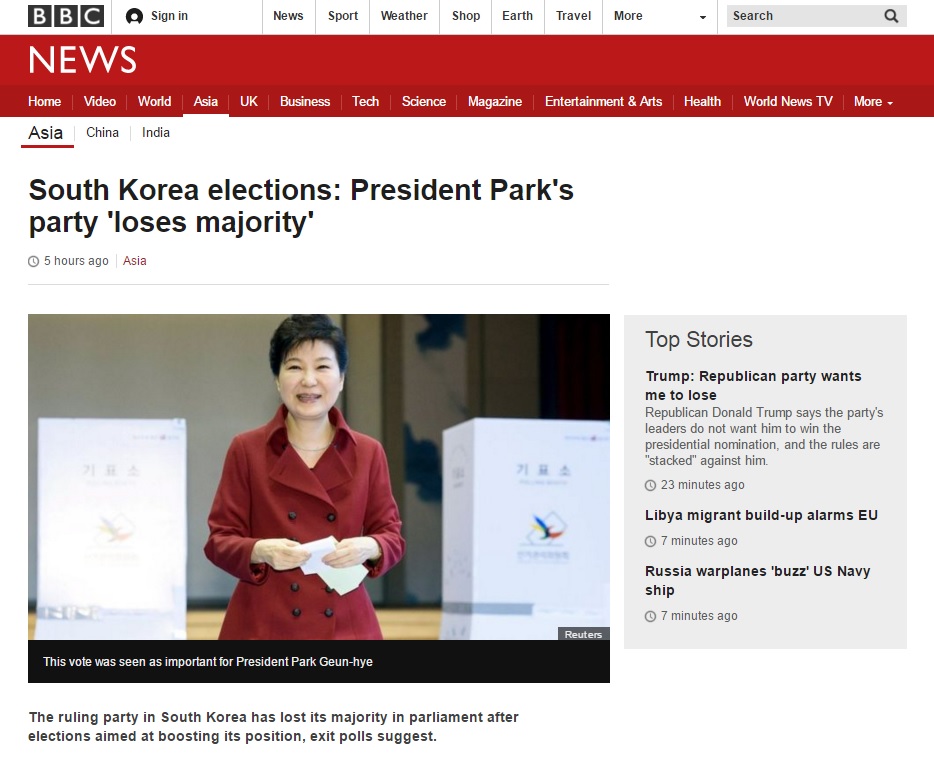This screenshot has height=757, width=934.
Task: Open the India sub-section link
Action: (x=156, y=133)
